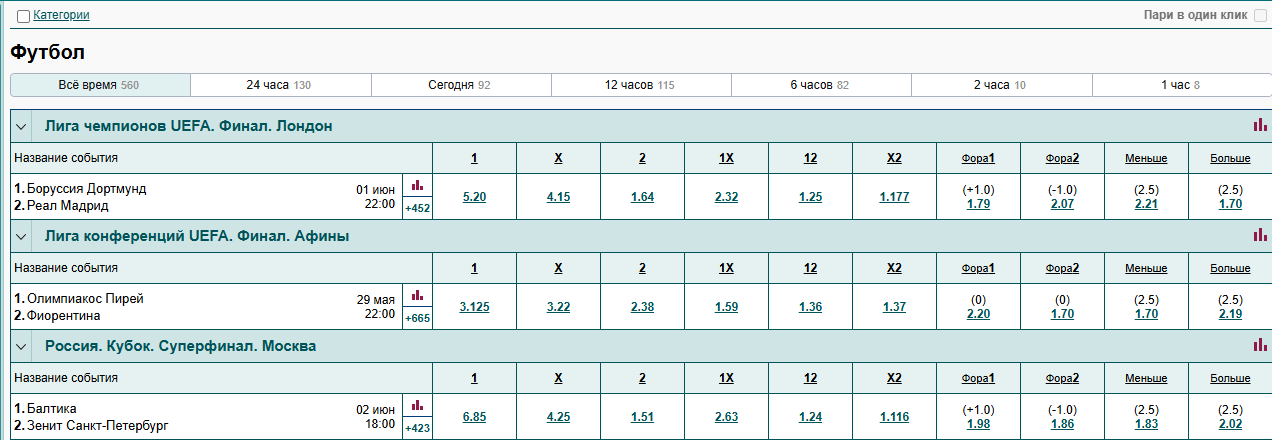Image resolution: width=1272 pixels, height=440 pixels.
Task: Open statistics icon for Лига чемпионов UEFA header
Action: (x=1259, y=125)
